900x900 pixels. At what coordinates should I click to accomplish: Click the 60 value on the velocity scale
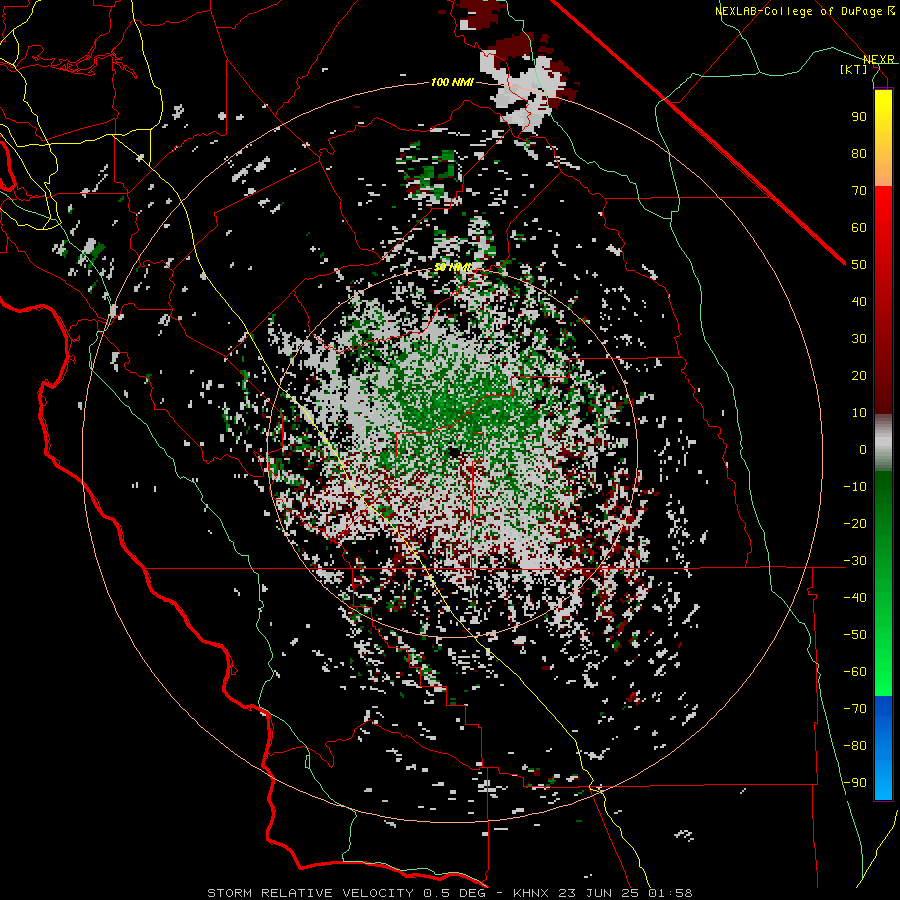click(x=859, y=228)
